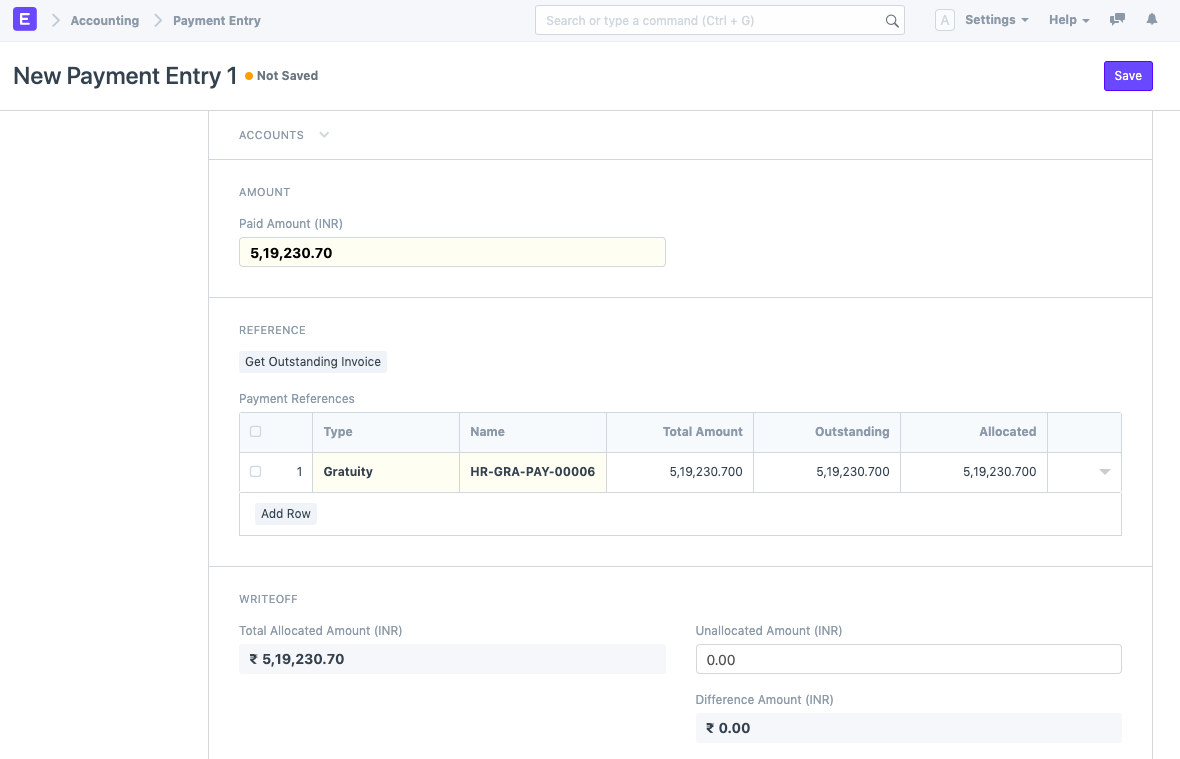Open the notifications bell
Image resolution: width=1180 pixels, height=759 pixels.
(1152, 19)
